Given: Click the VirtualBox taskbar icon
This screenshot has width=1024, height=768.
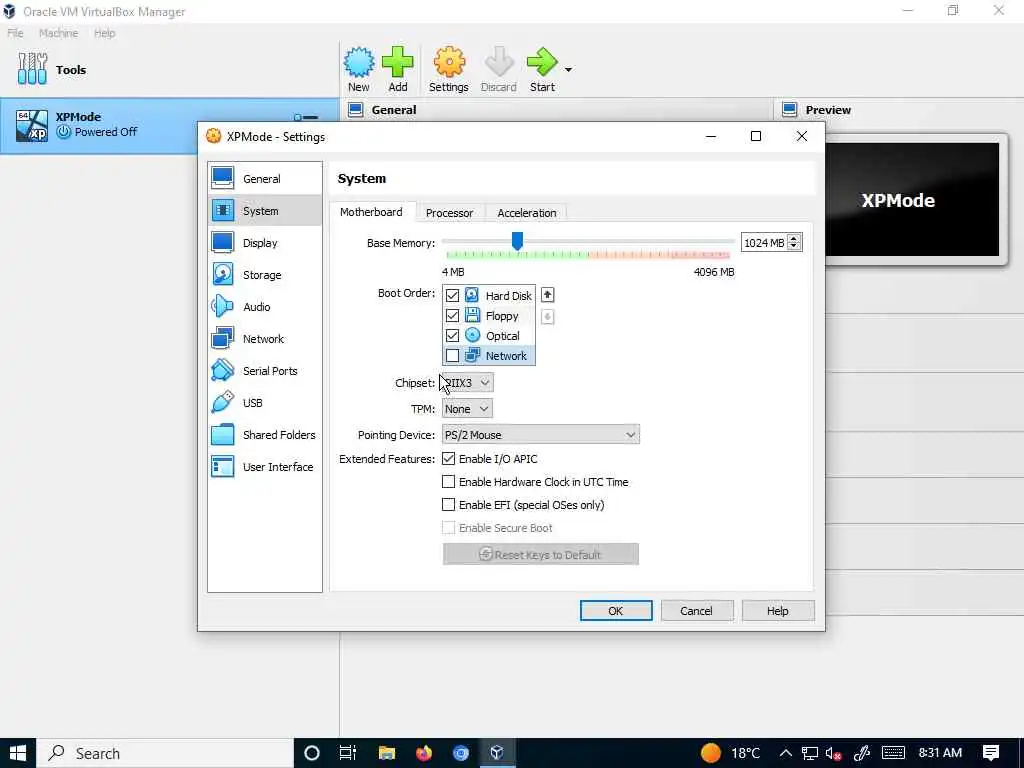Looking at the screenshot, I should click(x=496, y=753).
